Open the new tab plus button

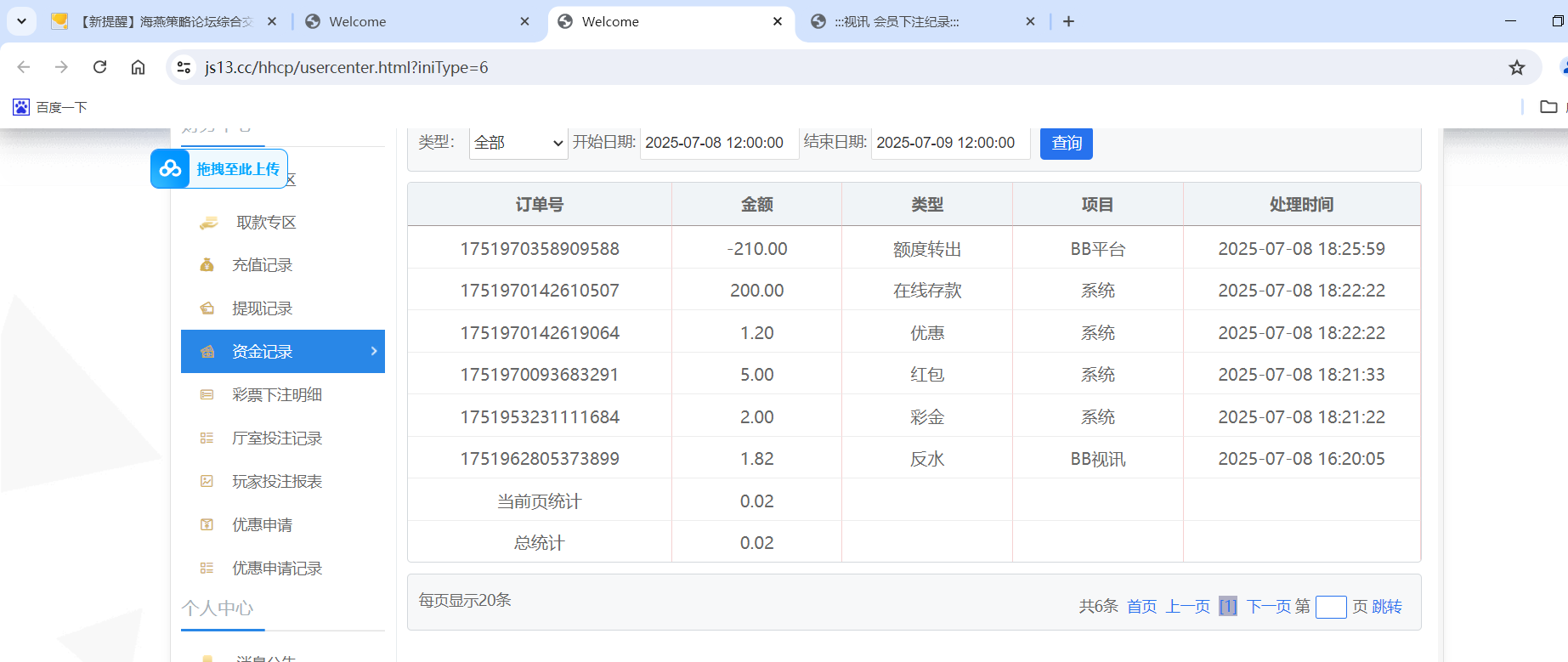click(x=1068, y=21)
